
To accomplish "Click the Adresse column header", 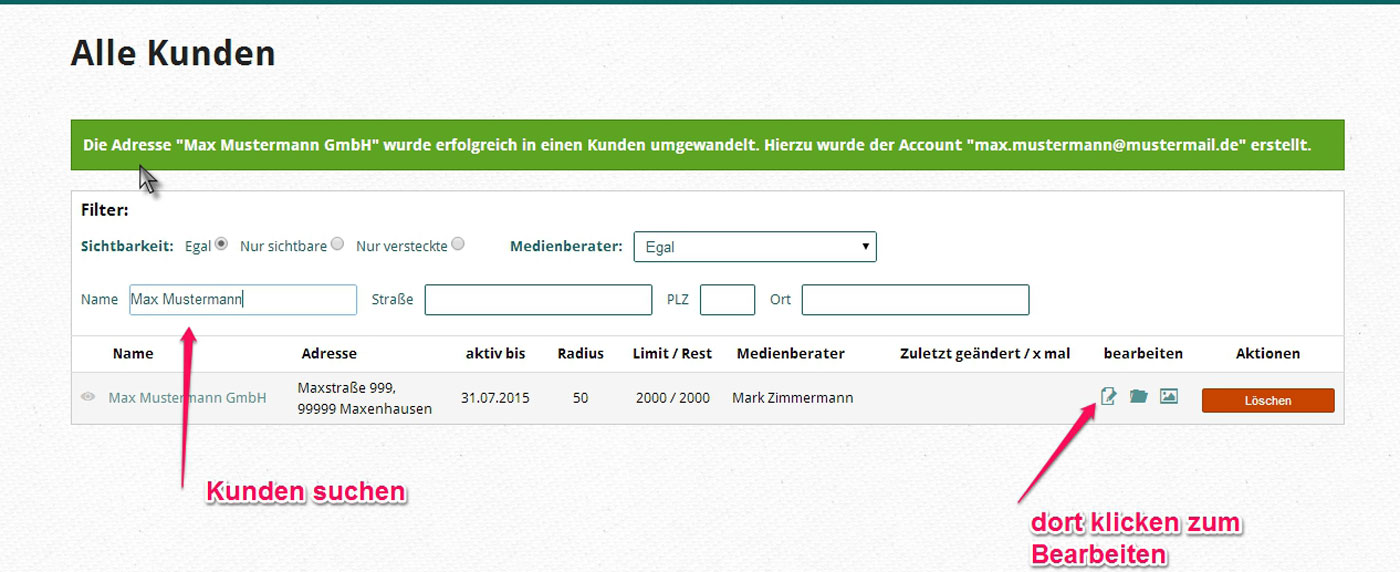I will click(x=329, y=353).
